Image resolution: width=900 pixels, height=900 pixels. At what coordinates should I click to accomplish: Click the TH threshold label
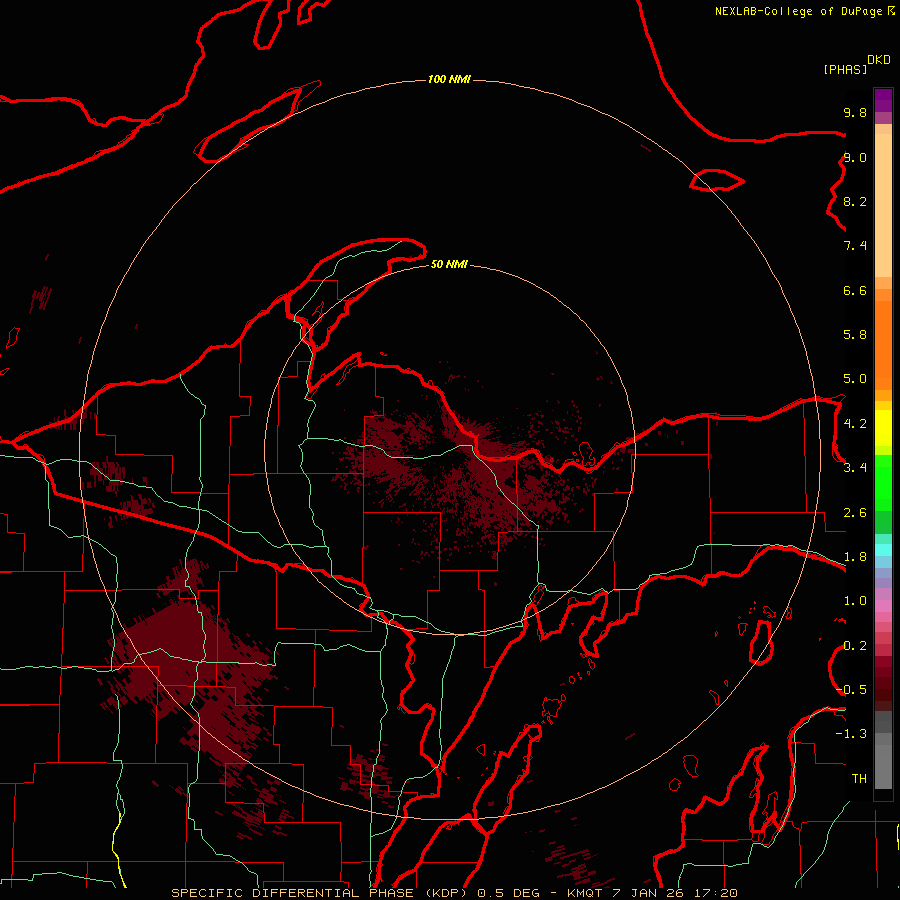click(859, 779)
